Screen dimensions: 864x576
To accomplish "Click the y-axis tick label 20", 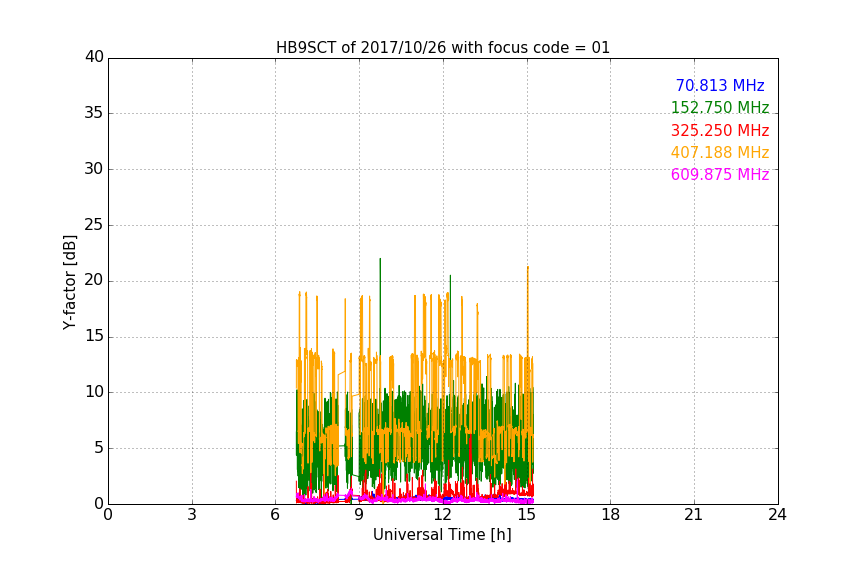I will click(94, 280).
